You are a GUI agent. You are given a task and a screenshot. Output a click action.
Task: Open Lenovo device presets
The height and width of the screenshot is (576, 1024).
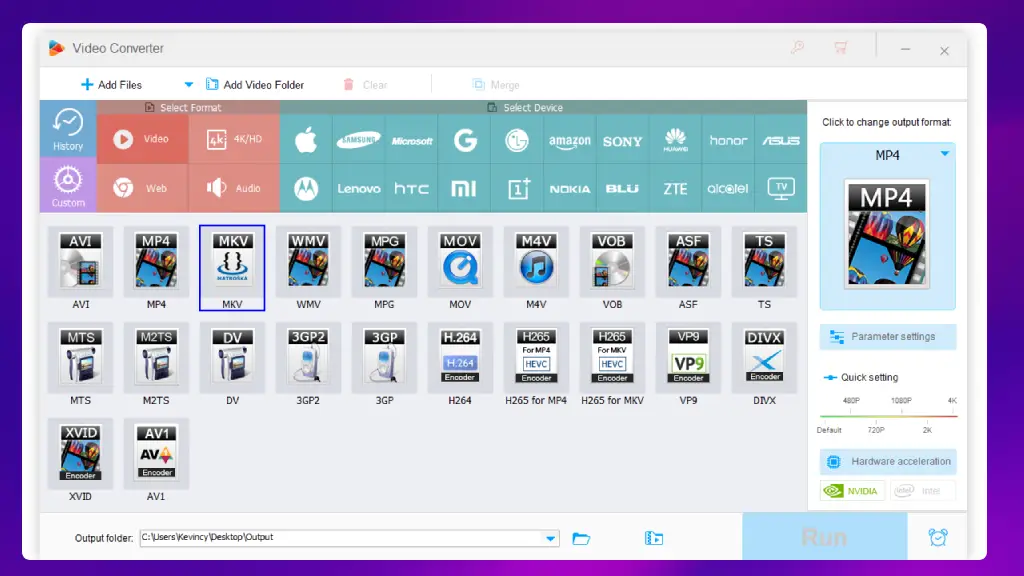pos(359,189)
